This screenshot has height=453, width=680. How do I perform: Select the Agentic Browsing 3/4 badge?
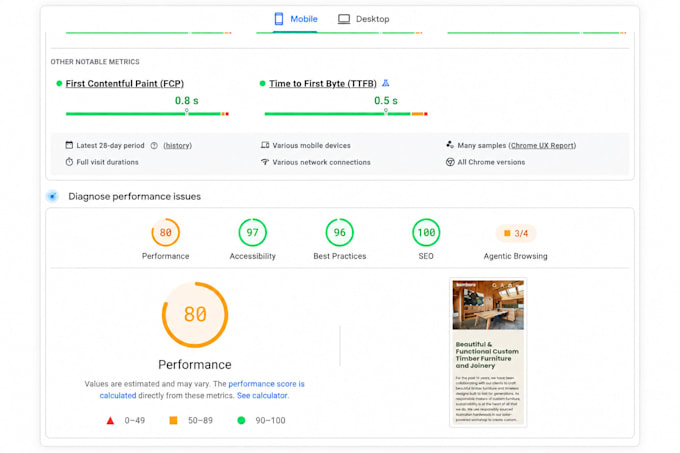tap(516, 233)
